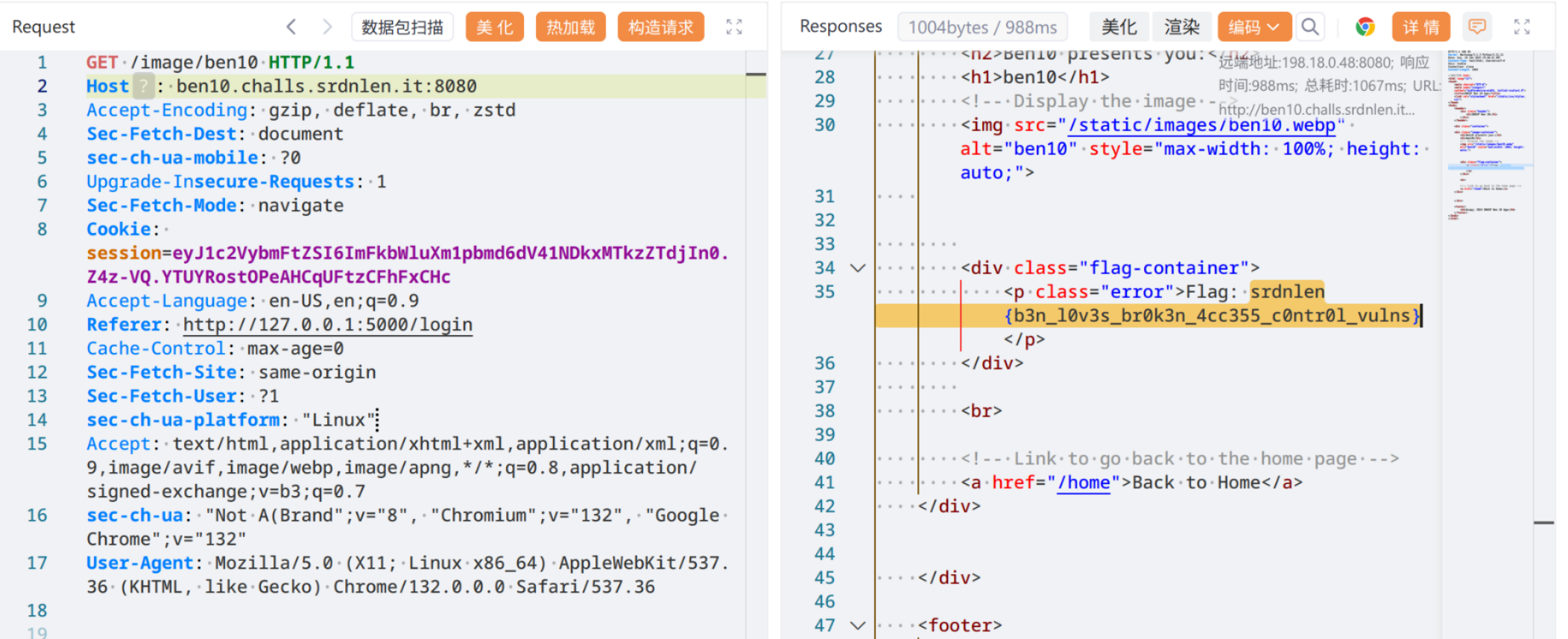Click the Accept-Encoding header

(301, 110)
